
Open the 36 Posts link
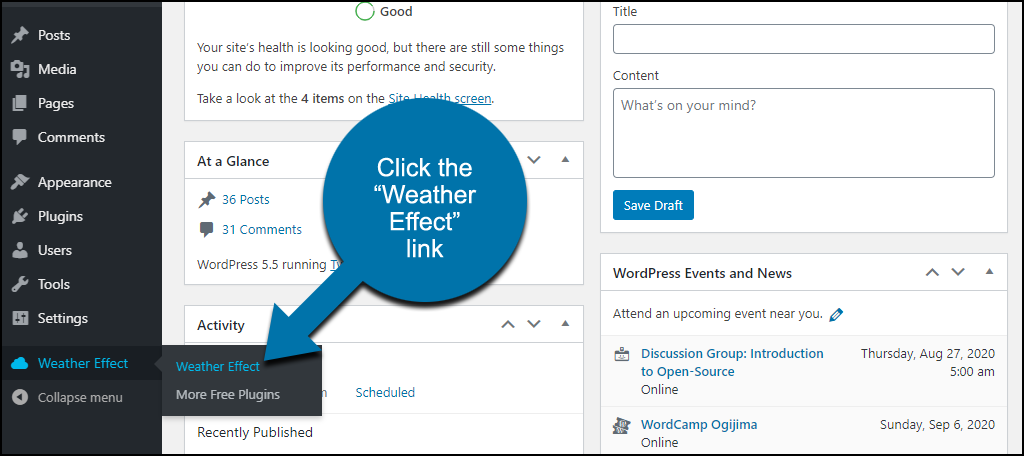tap(246, 199)
